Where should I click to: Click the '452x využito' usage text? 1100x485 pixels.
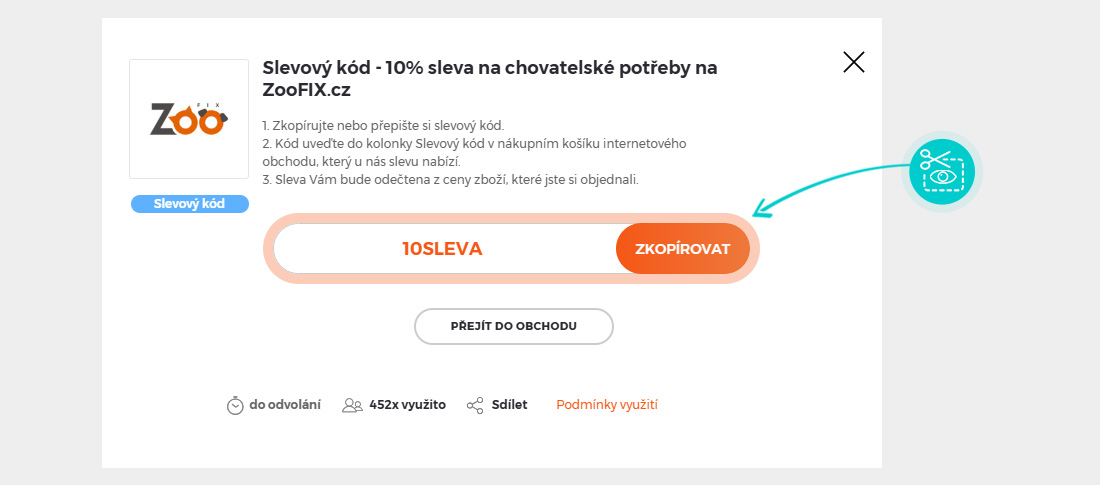click(x=407, y=405)
